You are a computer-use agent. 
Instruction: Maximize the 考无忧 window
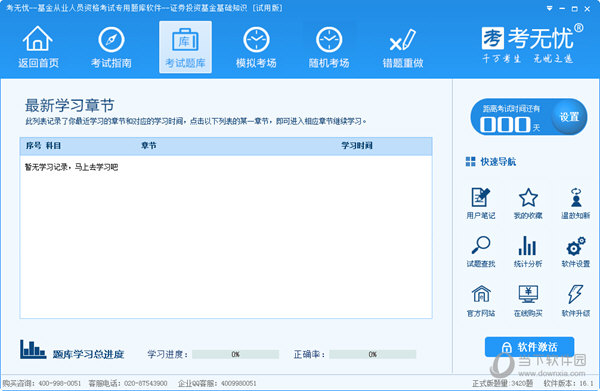click(575, 8)
